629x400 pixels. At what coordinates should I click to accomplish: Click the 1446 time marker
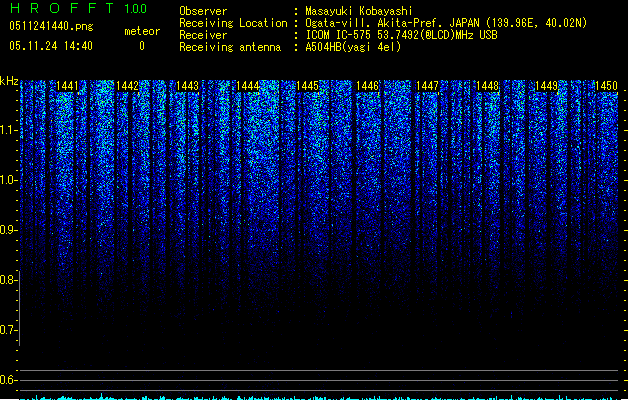[367, 86]
